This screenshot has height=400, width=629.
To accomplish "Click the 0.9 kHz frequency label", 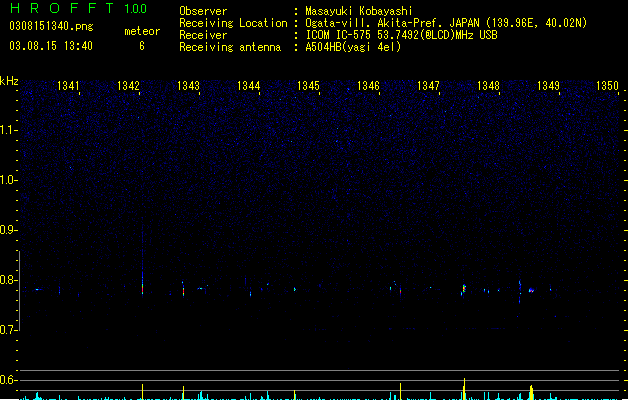I will [8, 230].
